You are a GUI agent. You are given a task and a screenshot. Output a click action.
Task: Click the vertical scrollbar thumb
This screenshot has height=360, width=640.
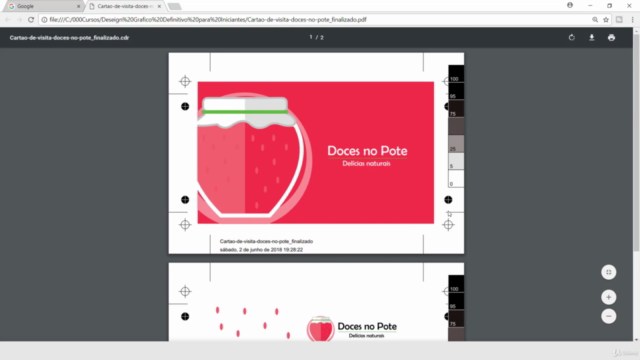click(636, 143)
